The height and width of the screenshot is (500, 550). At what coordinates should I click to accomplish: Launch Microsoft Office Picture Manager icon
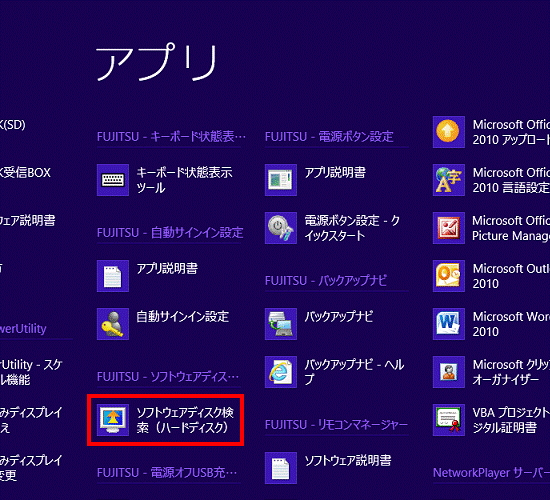point(449,228)
